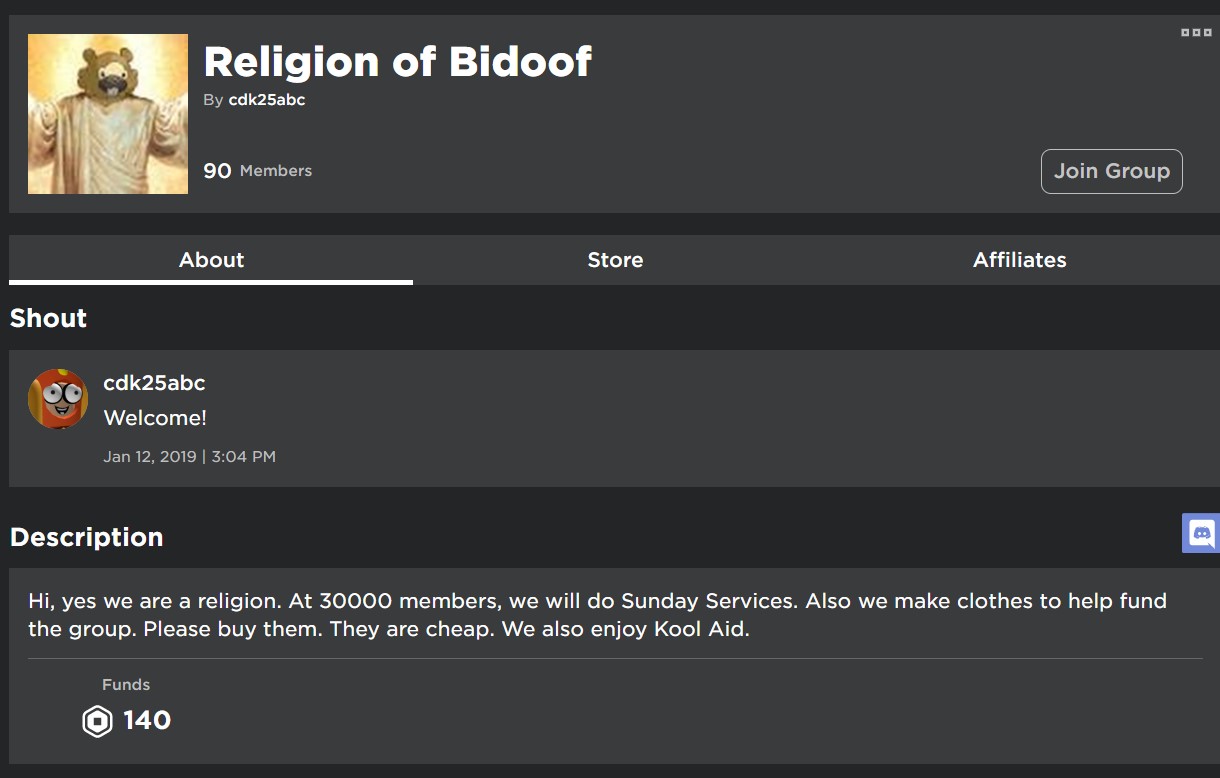Click the group description text
The image size is (1220, 778).
point(597,615)
